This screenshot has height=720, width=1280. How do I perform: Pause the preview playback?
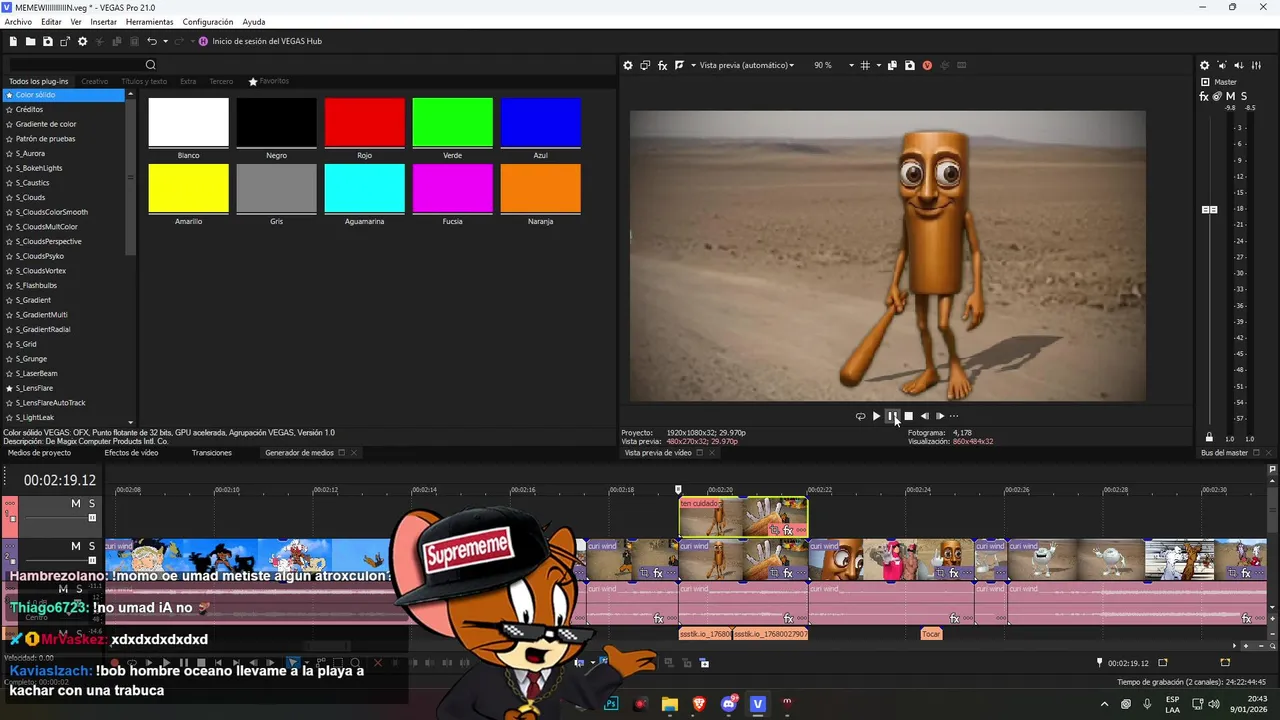click(892, 416)
